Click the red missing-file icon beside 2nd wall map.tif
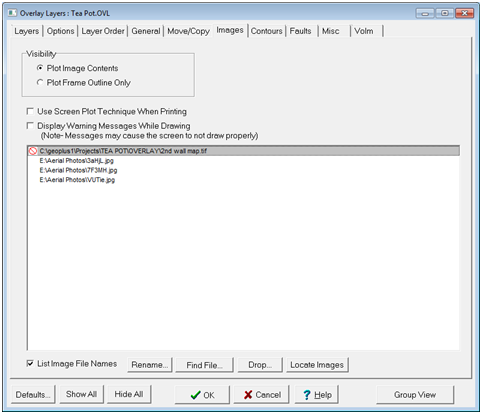The width and height of the screenshot is (482, 414). pyautogui.click(x=33, y=151)
